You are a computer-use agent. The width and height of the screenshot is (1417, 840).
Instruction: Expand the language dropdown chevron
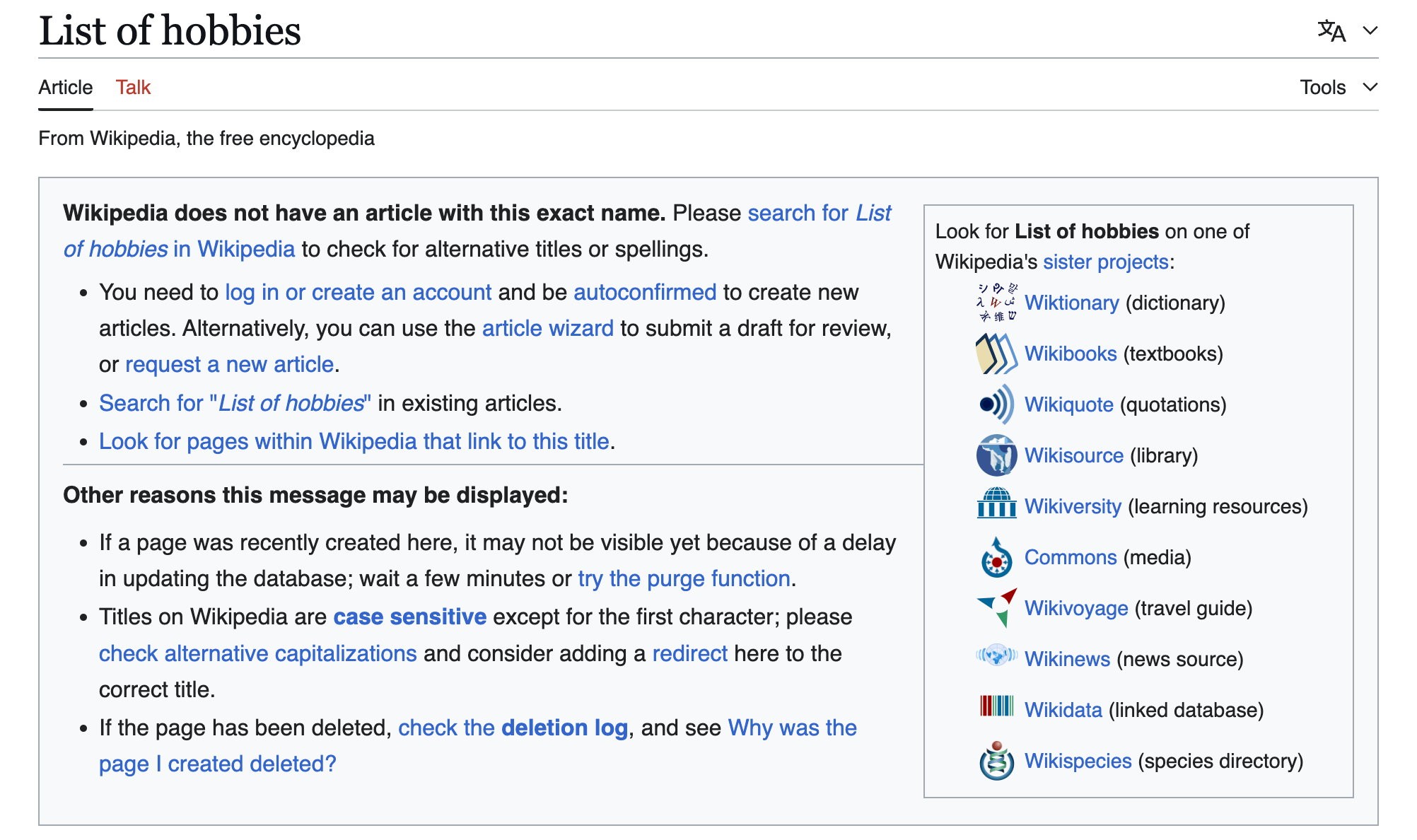click(1370, 30)
